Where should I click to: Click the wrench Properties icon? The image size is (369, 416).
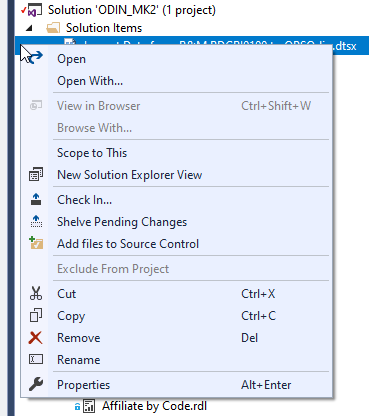pos(36,384)
